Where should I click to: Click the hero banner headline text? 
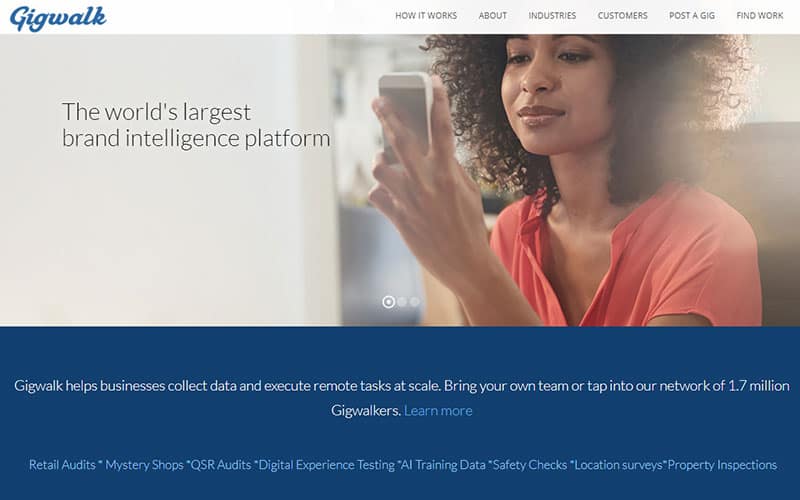click(196, 126)
